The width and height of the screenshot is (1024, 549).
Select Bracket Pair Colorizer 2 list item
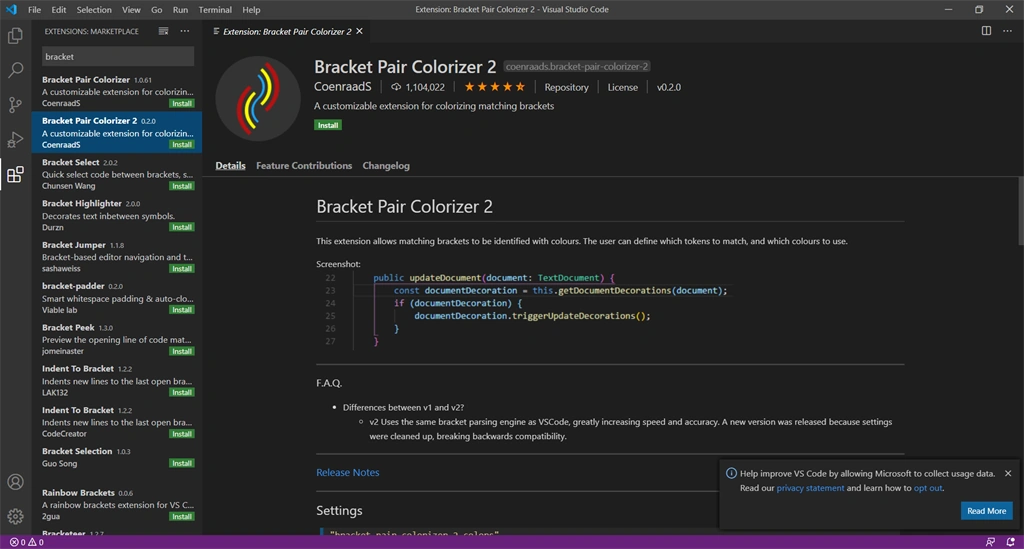117,132
